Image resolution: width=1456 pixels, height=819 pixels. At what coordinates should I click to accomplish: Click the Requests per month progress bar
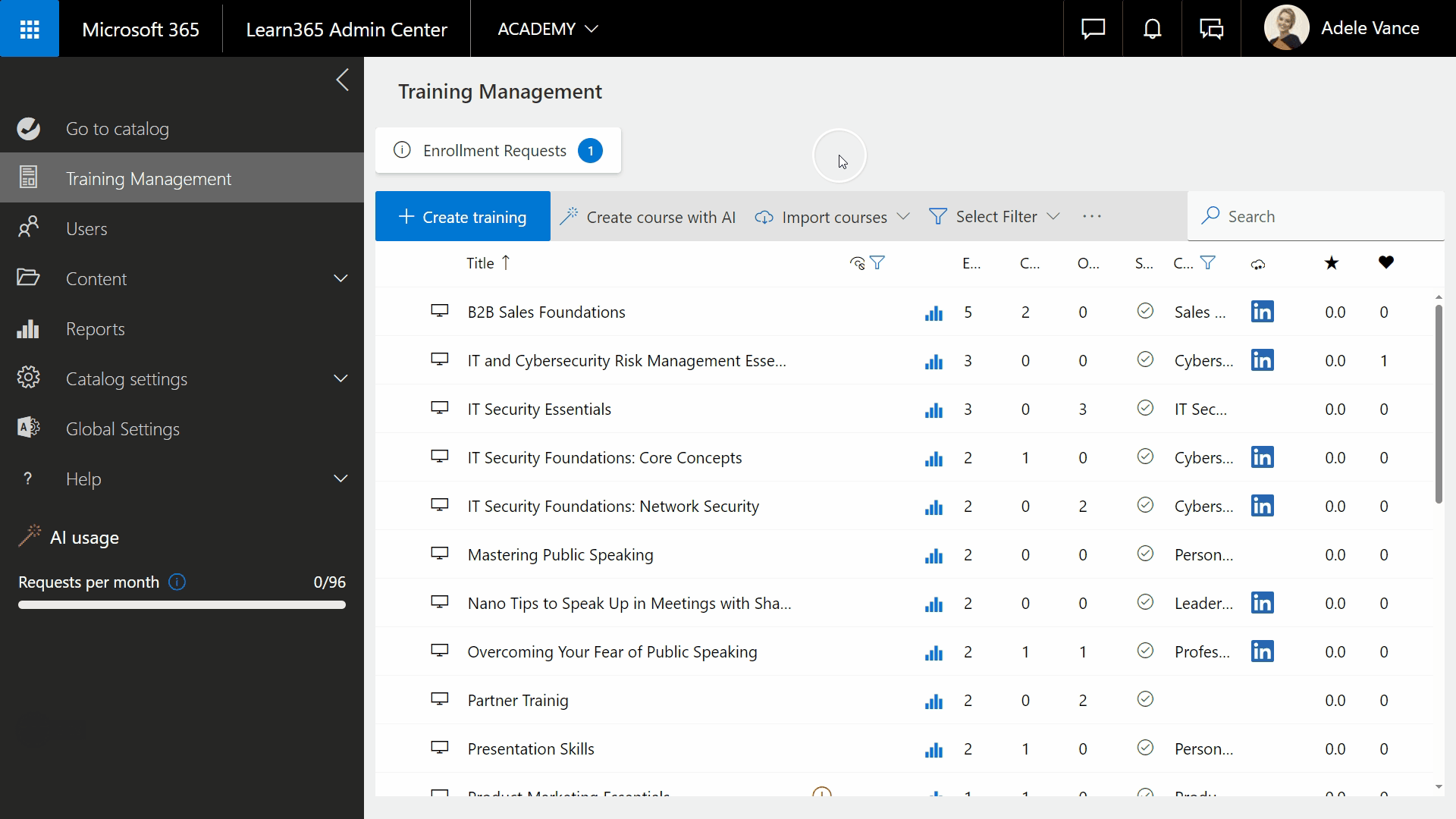tap(182, 605)
